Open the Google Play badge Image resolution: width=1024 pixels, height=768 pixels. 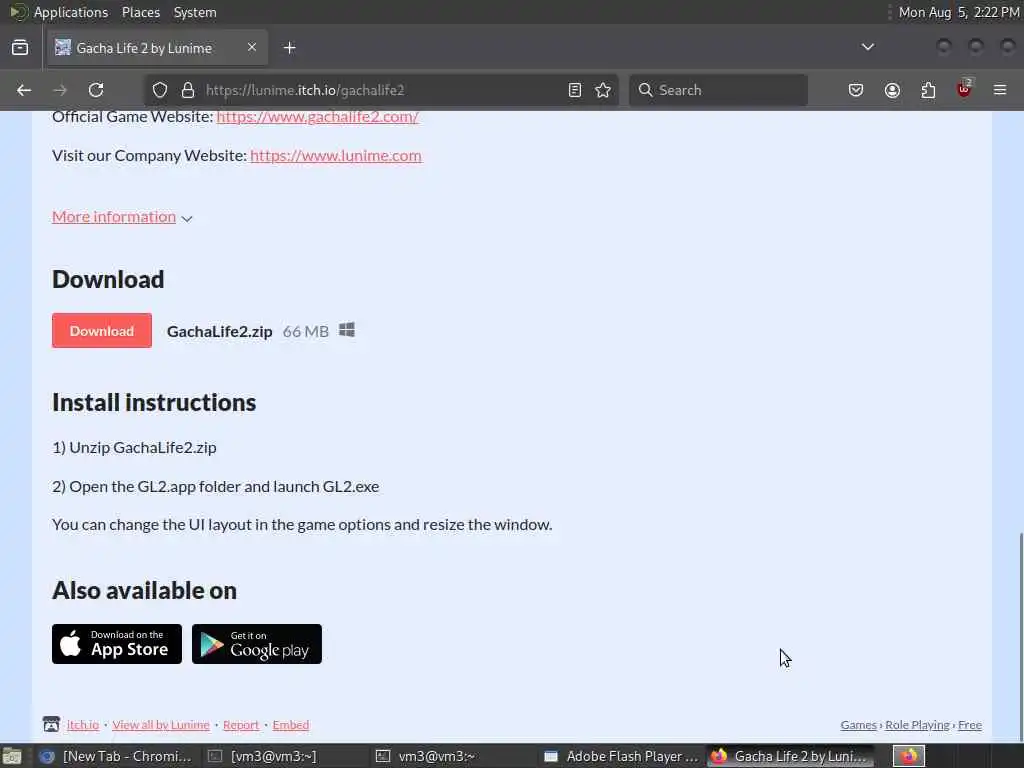coord(257,644)
